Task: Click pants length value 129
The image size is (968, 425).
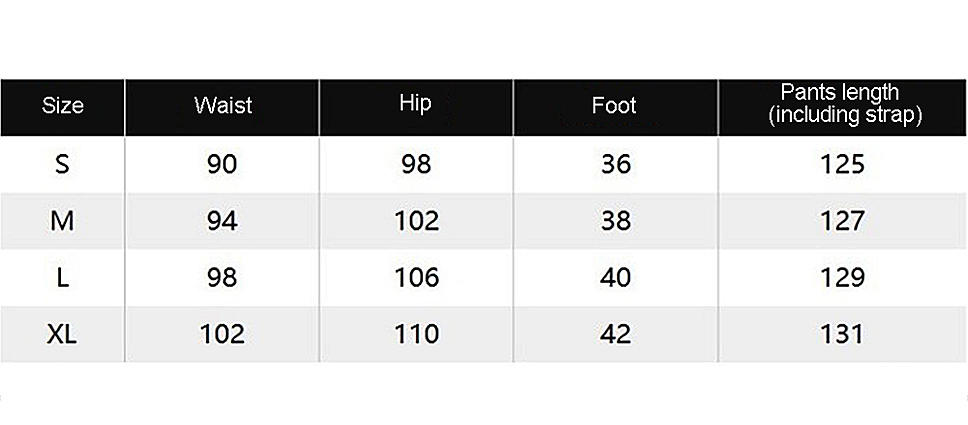Action: pyautogui.click(x=841, y=277)
